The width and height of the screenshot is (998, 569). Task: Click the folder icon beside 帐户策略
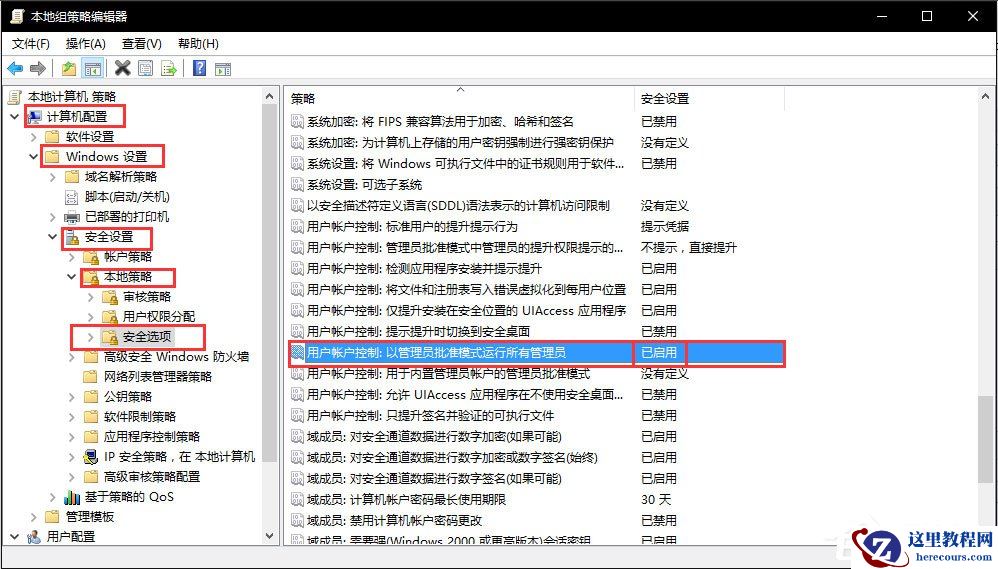point(91,257)
